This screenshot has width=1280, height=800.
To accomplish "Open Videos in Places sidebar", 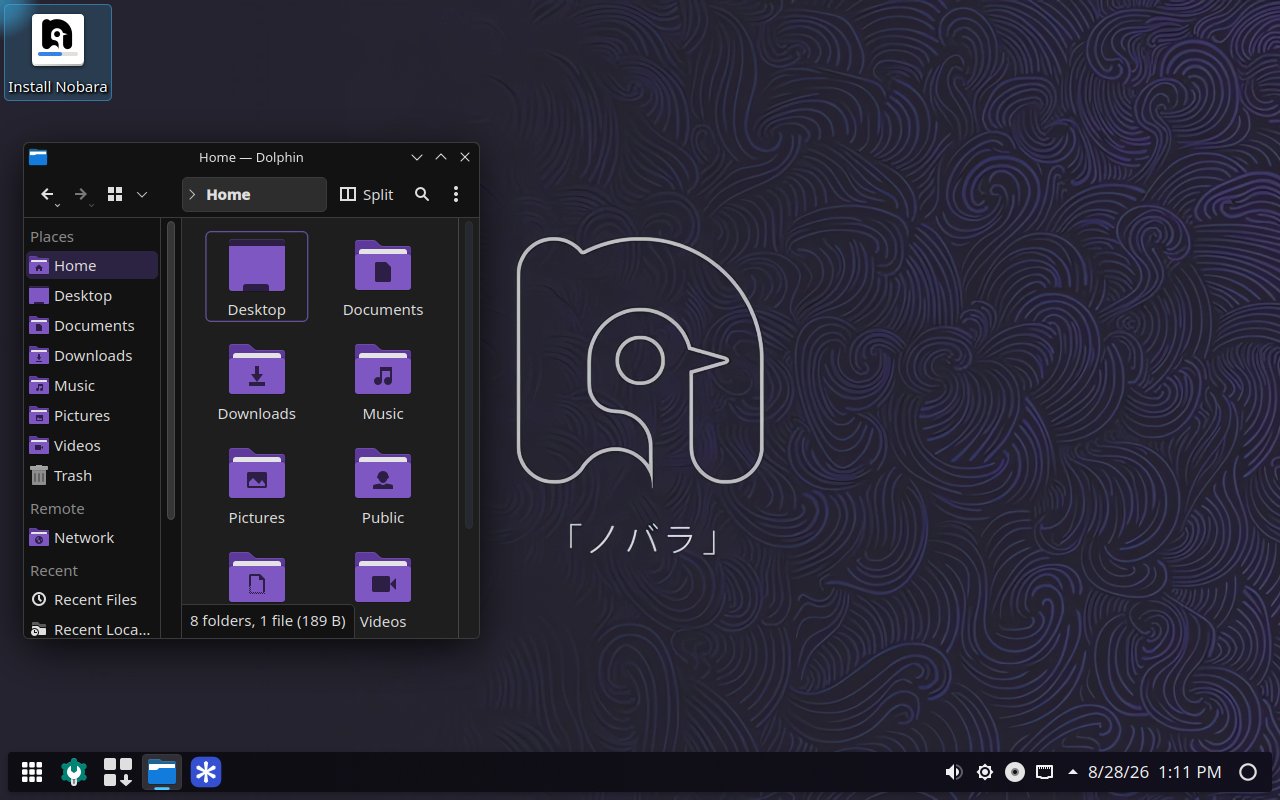I will [92, 445].
